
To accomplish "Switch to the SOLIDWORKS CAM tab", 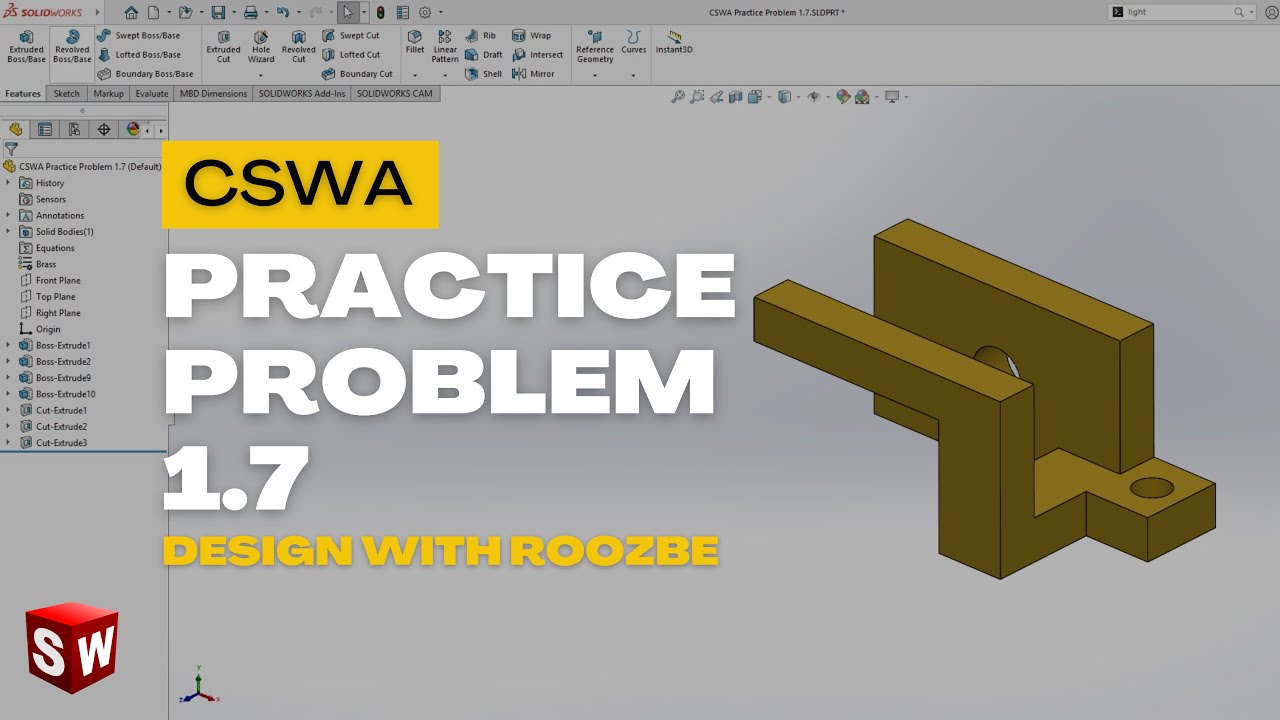I will click(395, 94).
